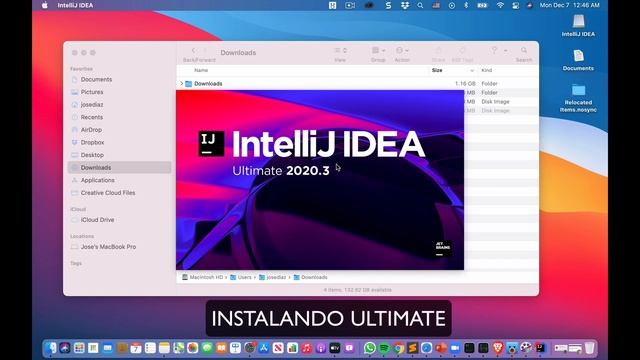640x360 pixels.
Task: Open the Dropbox menu bar icon
Action: 405,5
